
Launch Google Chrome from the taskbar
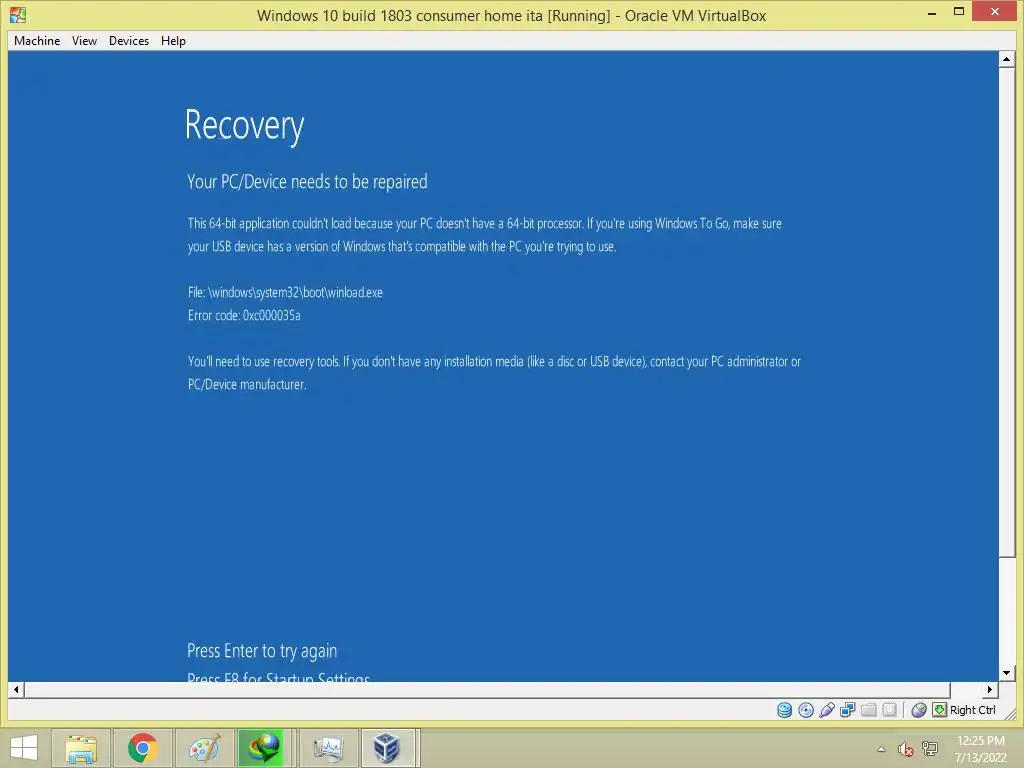click(142, 748)
